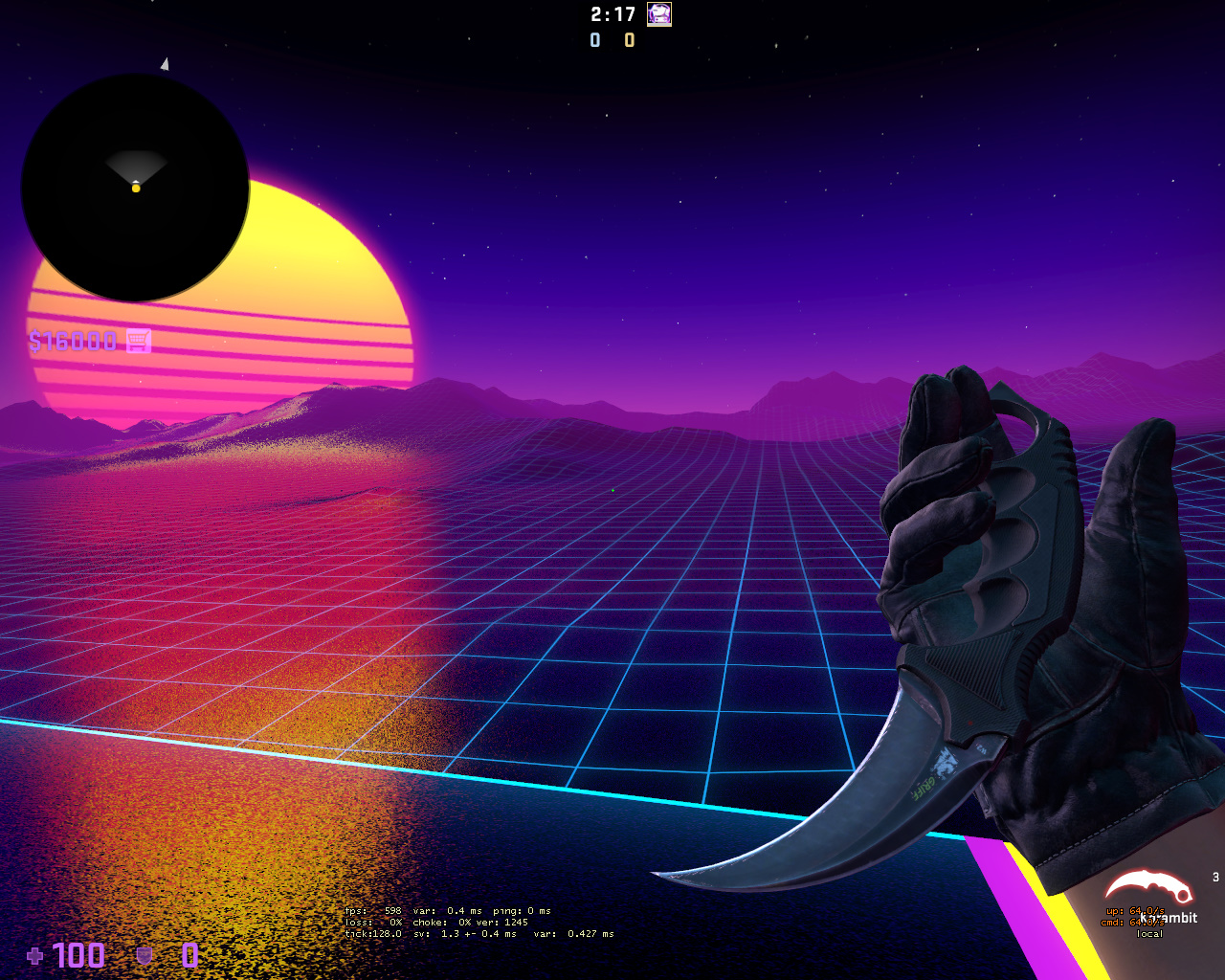The image size is (1225, 980).
Task: Click the north arrow above the radar
Action: point(165,64)
